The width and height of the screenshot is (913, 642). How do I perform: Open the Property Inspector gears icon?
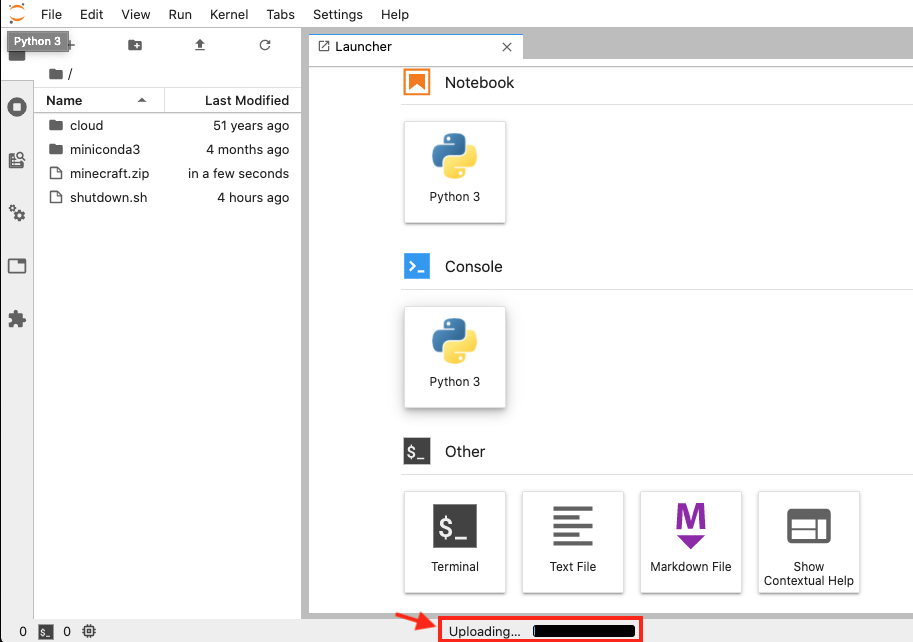pyautogui.click(x=17, y=213)
